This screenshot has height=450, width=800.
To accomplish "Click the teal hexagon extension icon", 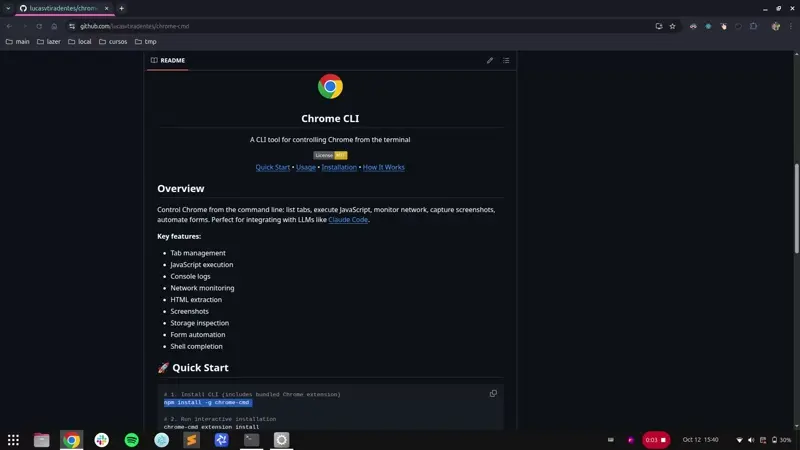I will [x=708, y=26].
